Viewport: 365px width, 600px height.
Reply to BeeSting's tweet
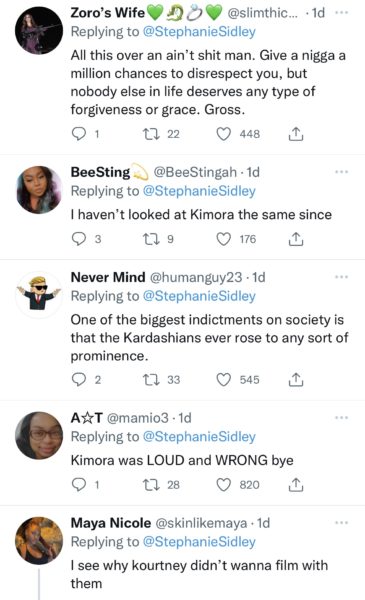[x=79, y=239]
